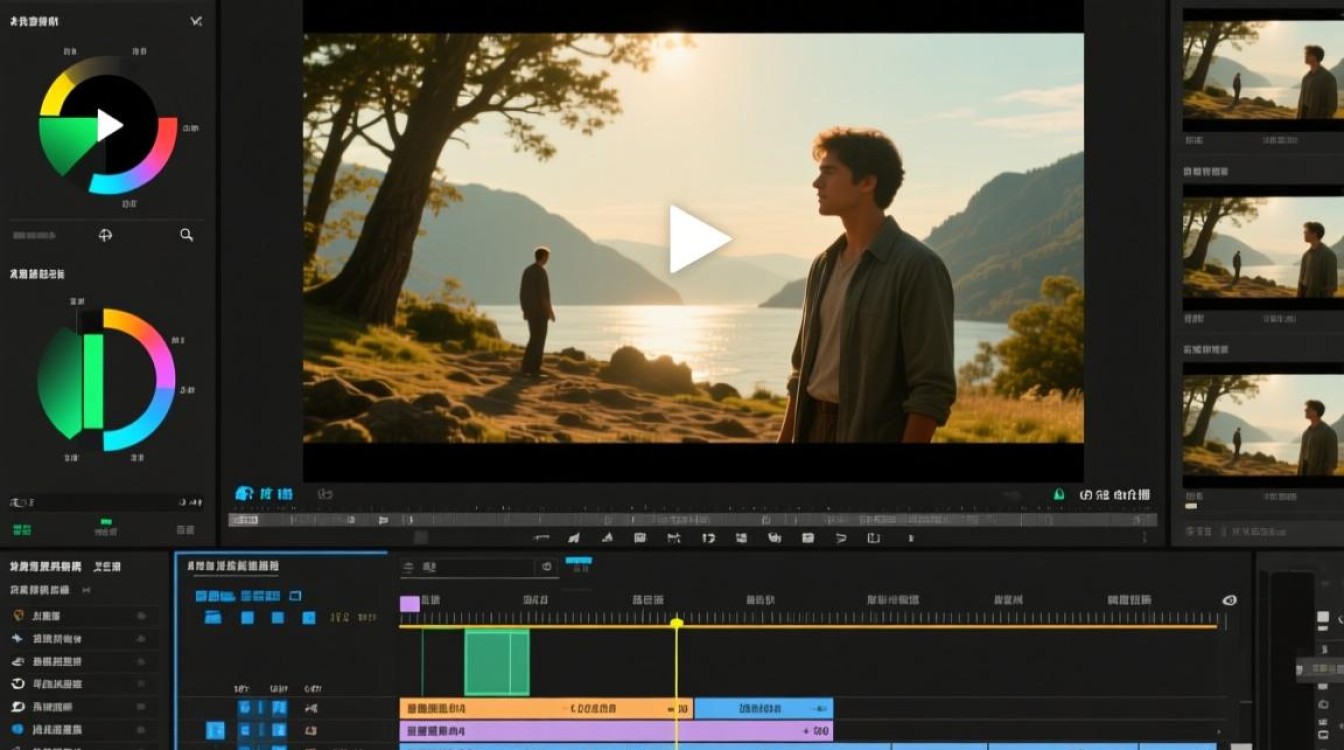This screenshot has width=1344, height=750.
Task: Open the first tab of the lower-left panel
Action: click(x=46, y=567)
